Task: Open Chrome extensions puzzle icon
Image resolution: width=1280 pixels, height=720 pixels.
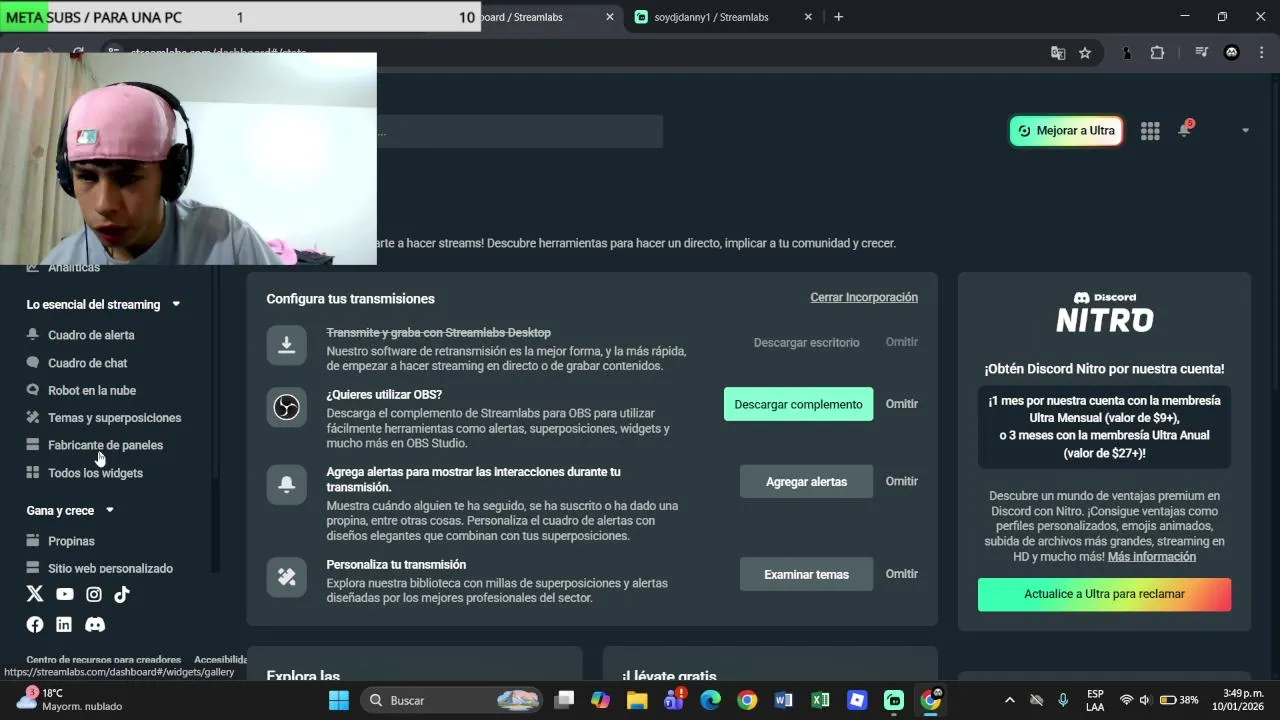Action: [1157, 53]
